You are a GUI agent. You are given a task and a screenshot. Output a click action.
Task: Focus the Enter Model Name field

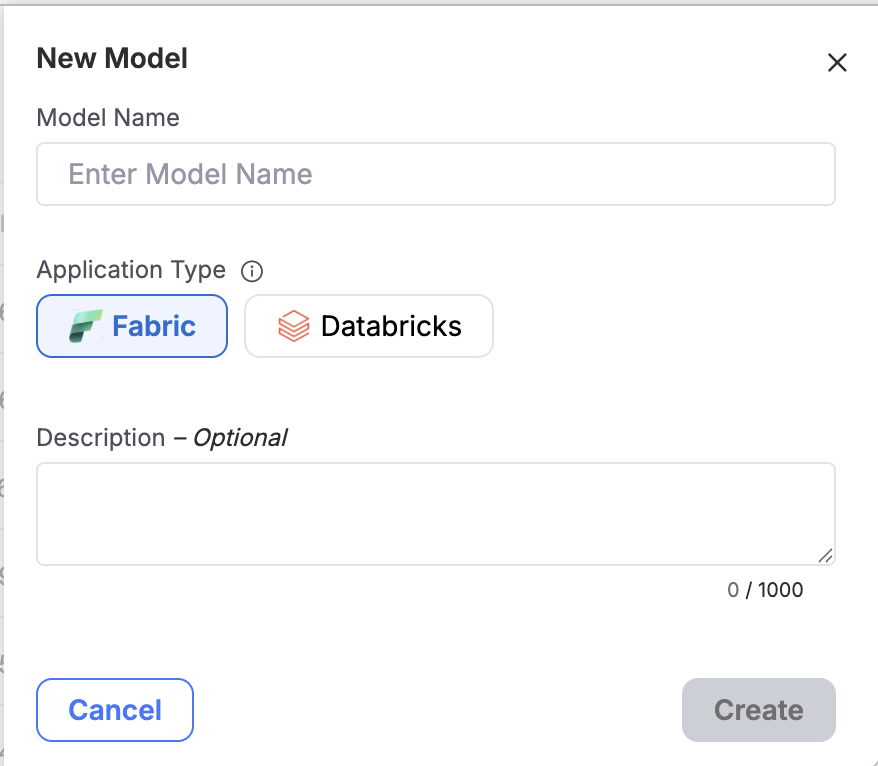436,174
